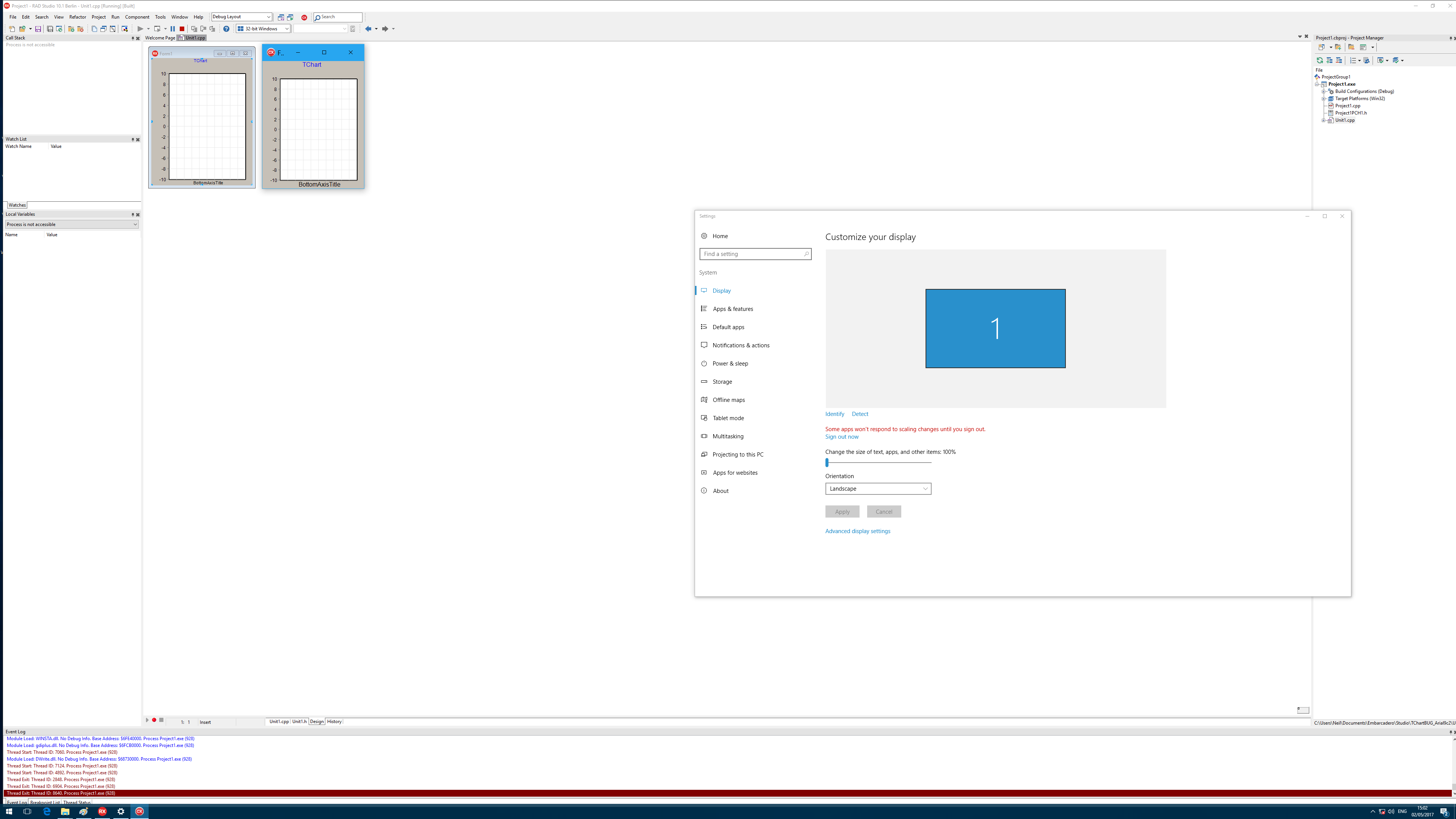1456x819 pixels.
Task: Pin the Call Stack panel
Action: [133, 38]
